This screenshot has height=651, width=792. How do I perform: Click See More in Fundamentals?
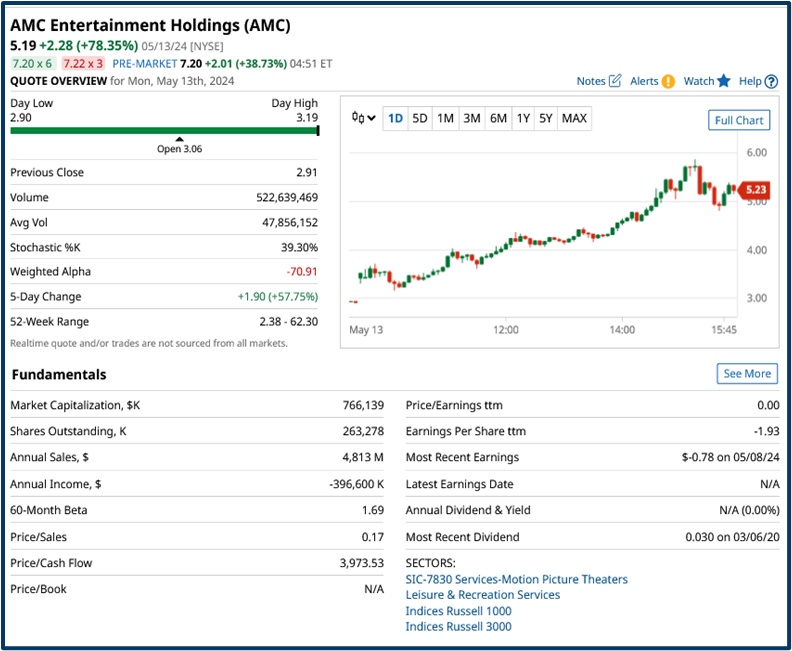747,373
